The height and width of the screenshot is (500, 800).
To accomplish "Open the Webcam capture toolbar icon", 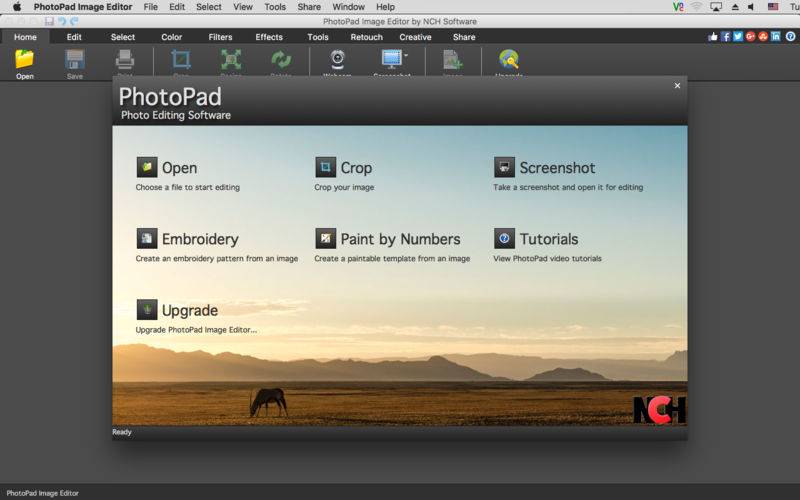I will tap(337, 59).
